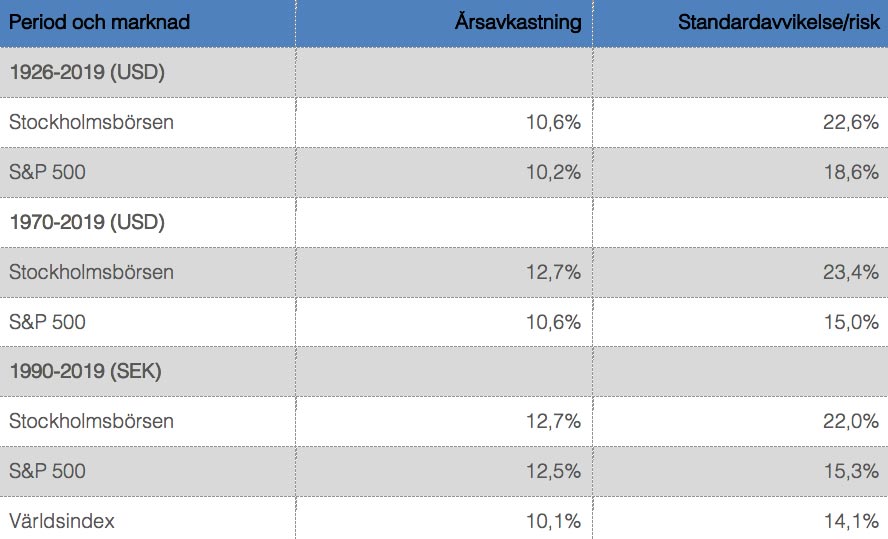Viewport: 888px width, 539px height.
Task: Select the 'Standardavvikelse/risk' column header
Action: pyautogui.click(x=741, y=23)
